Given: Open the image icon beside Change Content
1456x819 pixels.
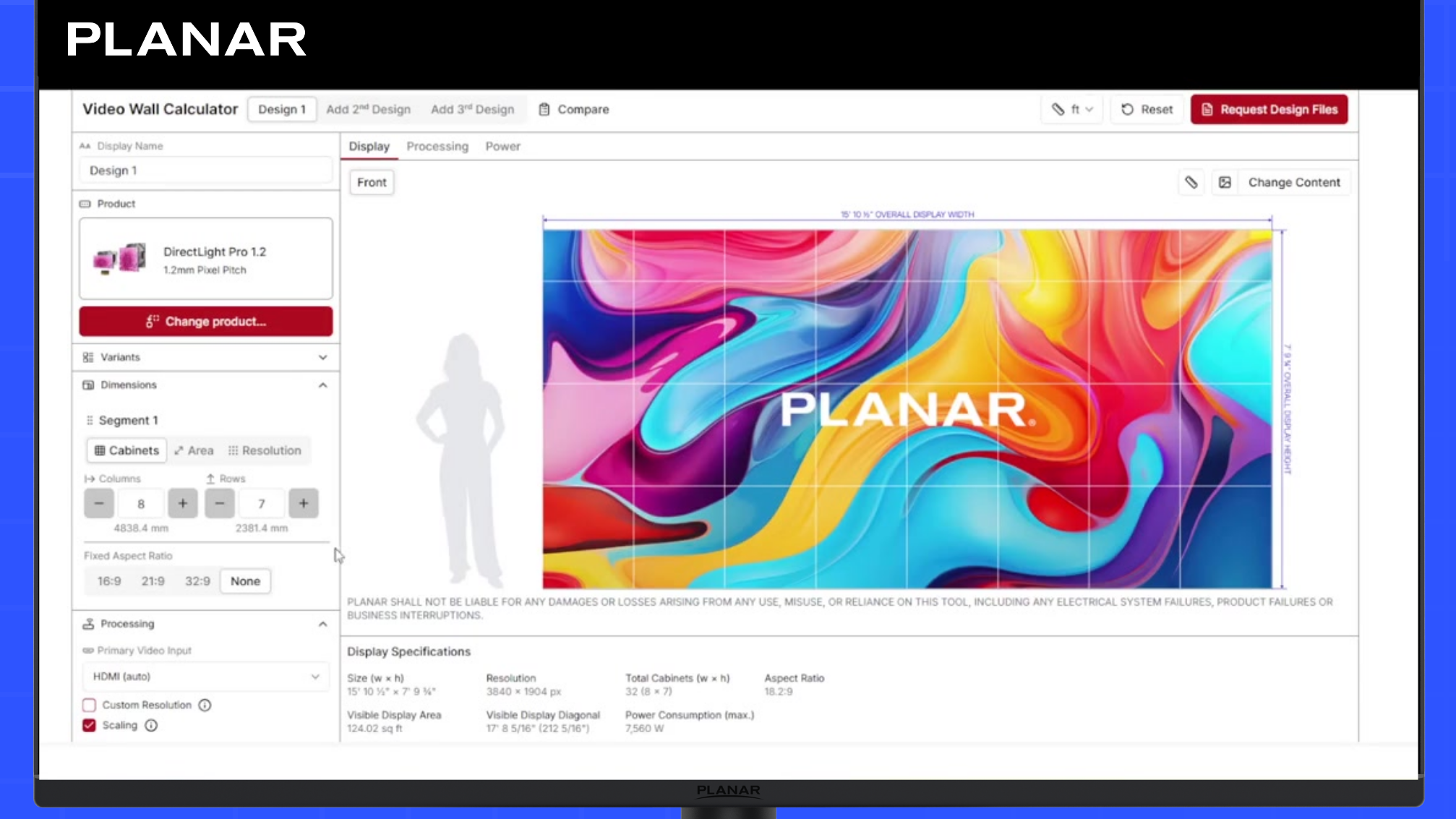Looking at the screenshot, I should pyautogui.click(x=1225, y=182).
